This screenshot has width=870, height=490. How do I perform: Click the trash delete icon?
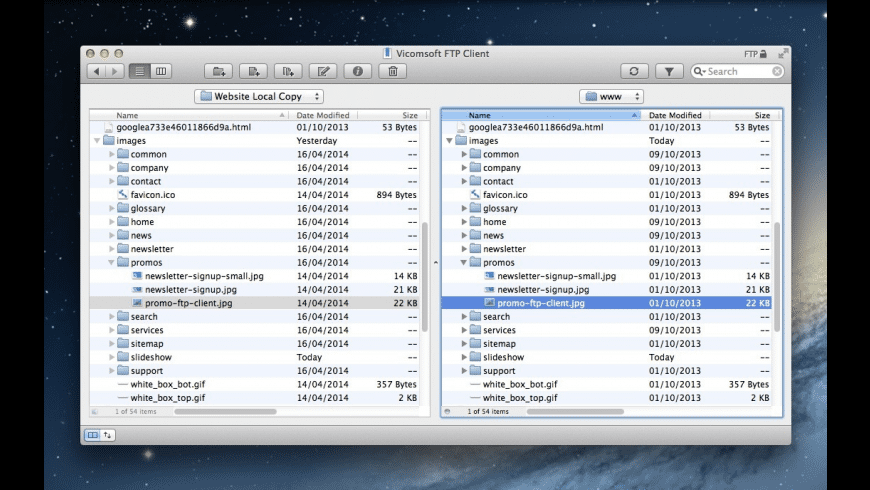(x=392, y=71)
